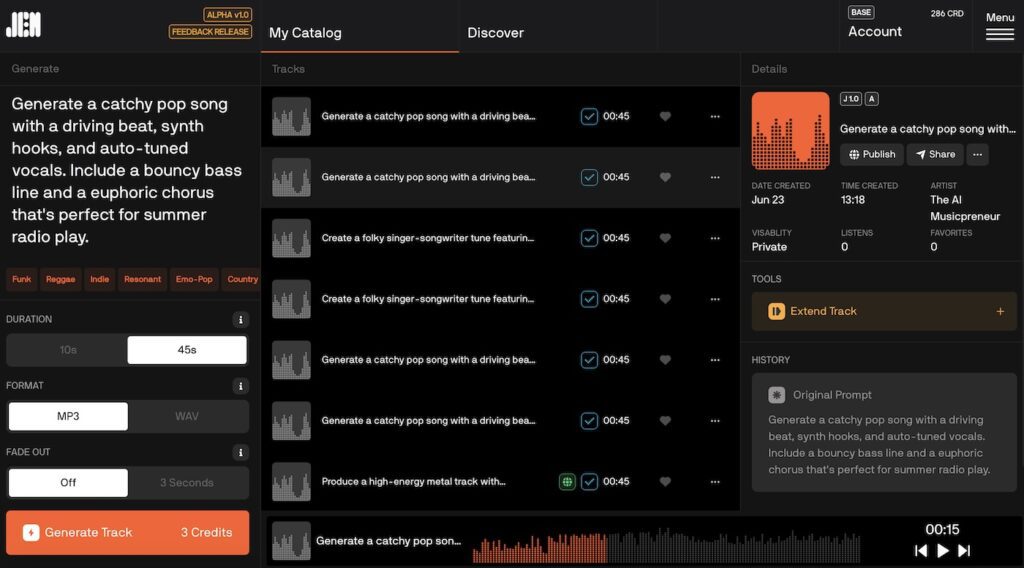This screenshot has width=1024, height=568.
Task: Play the current track in bottom player
Action: click(942, 550)
